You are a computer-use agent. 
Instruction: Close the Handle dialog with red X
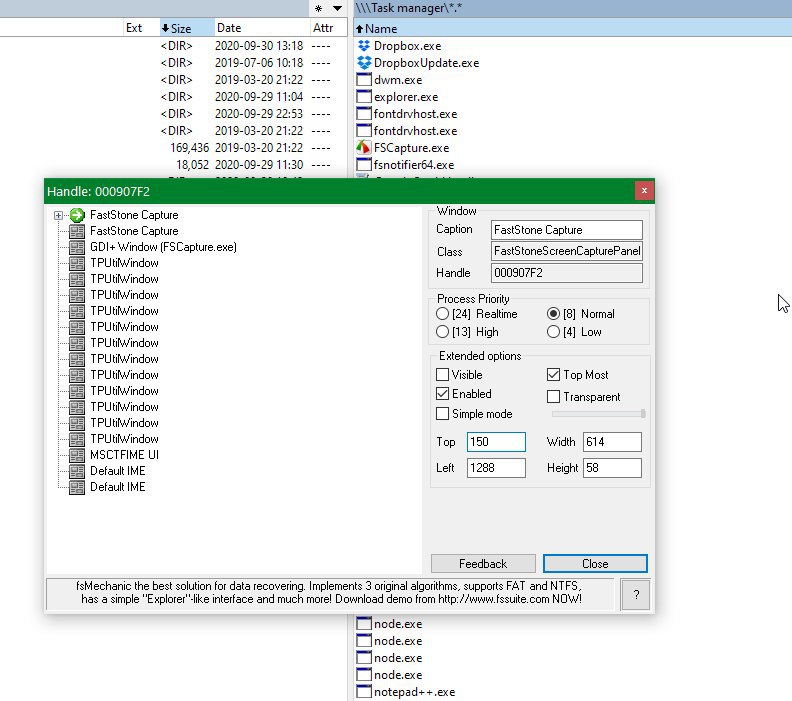pos(644,190)
